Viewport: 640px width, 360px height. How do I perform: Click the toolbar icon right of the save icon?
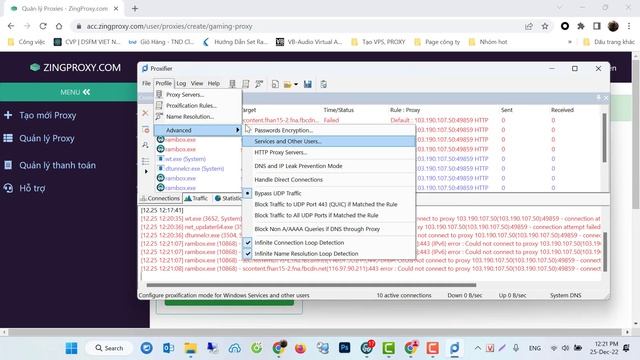pos(323,84)
